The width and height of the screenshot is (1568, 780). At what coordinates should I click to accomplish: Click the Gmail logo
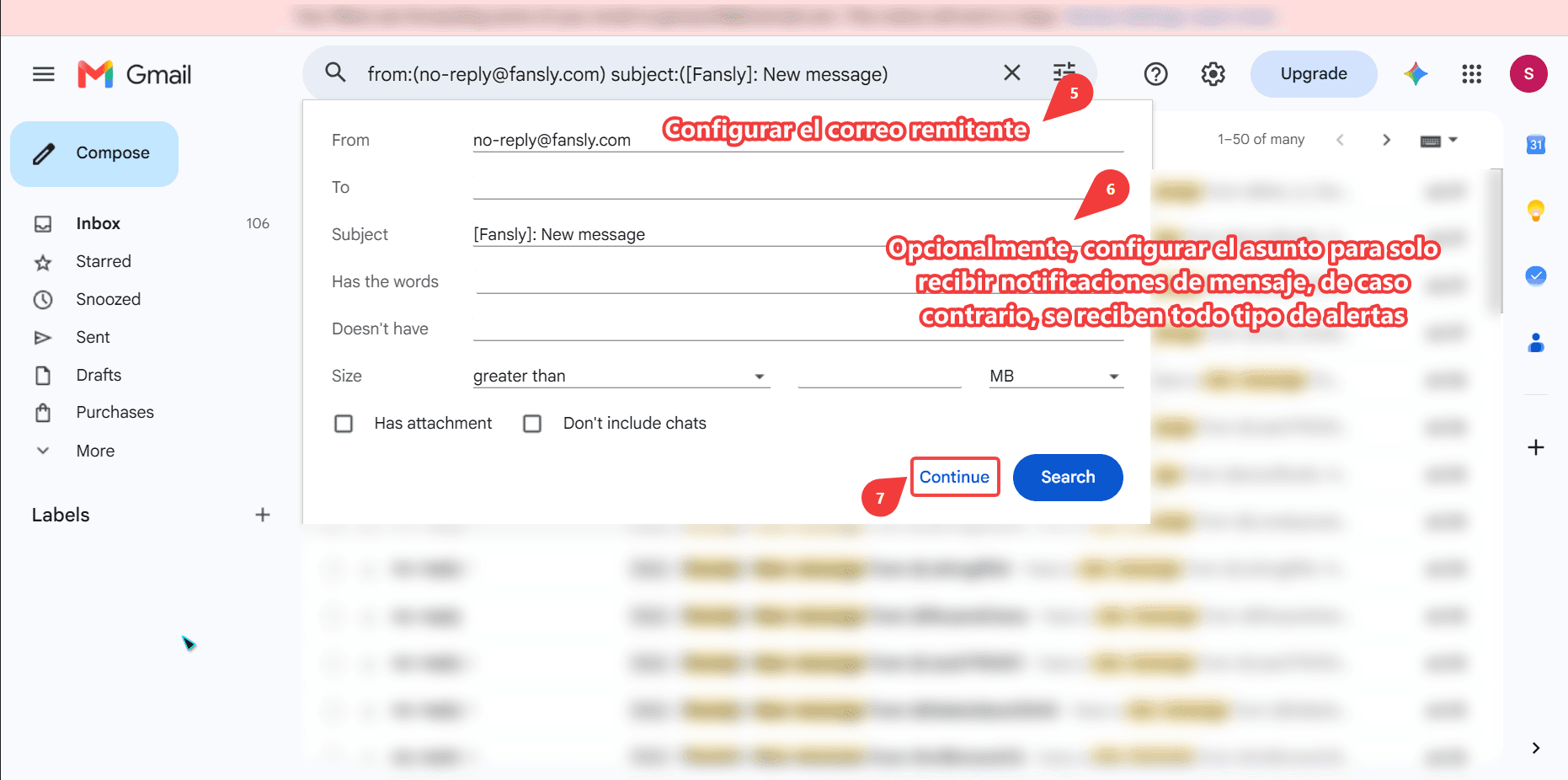135,74
